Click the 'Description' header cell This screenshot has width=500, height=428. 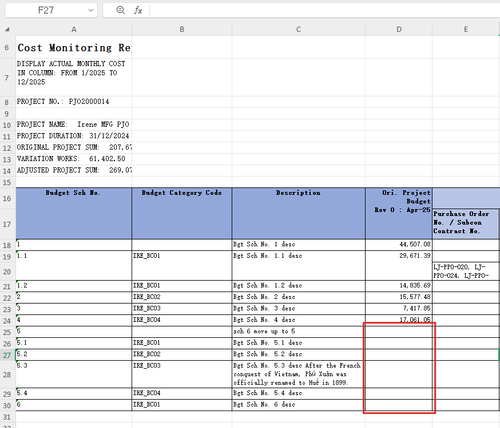pos(298,213)
